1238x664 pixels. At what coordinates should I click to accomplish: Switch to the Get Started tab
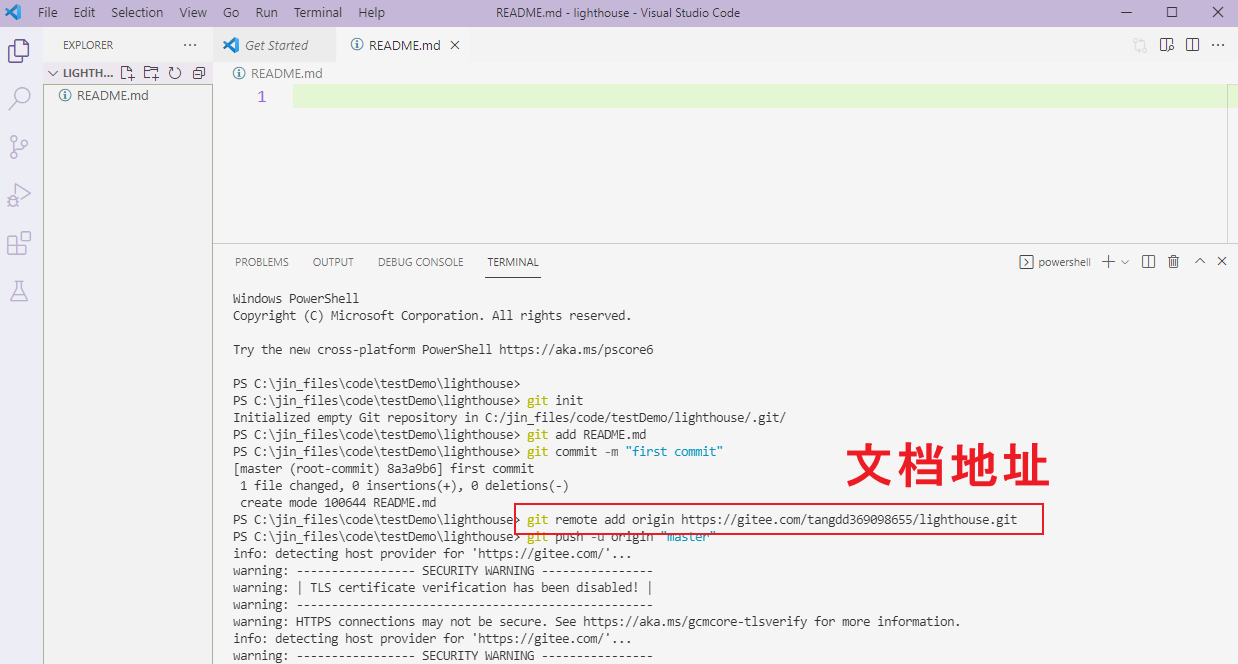click(276, 45)
